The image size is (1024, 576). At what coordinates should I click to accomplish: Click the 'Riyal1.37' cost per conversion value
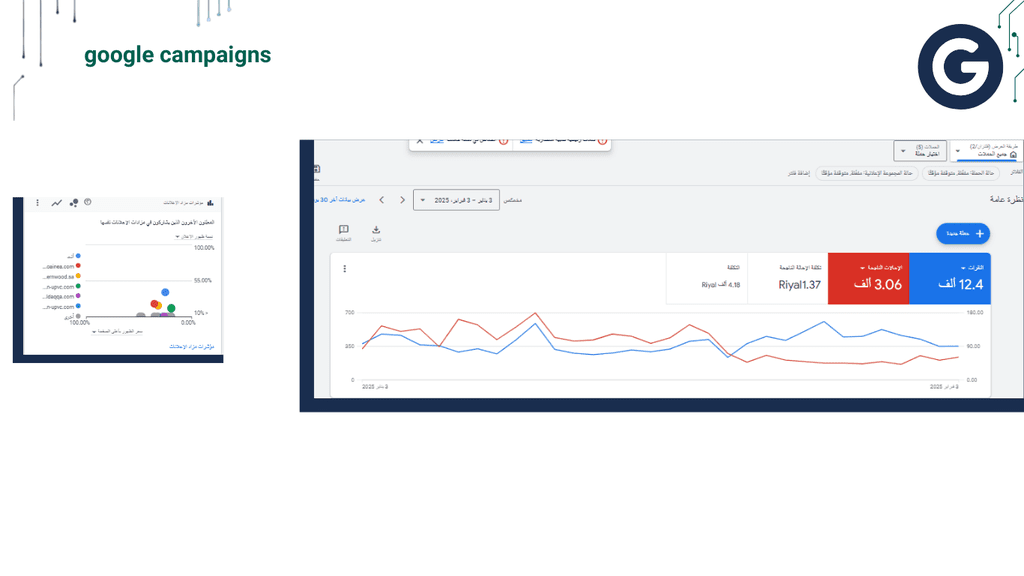tap(799, 285)
